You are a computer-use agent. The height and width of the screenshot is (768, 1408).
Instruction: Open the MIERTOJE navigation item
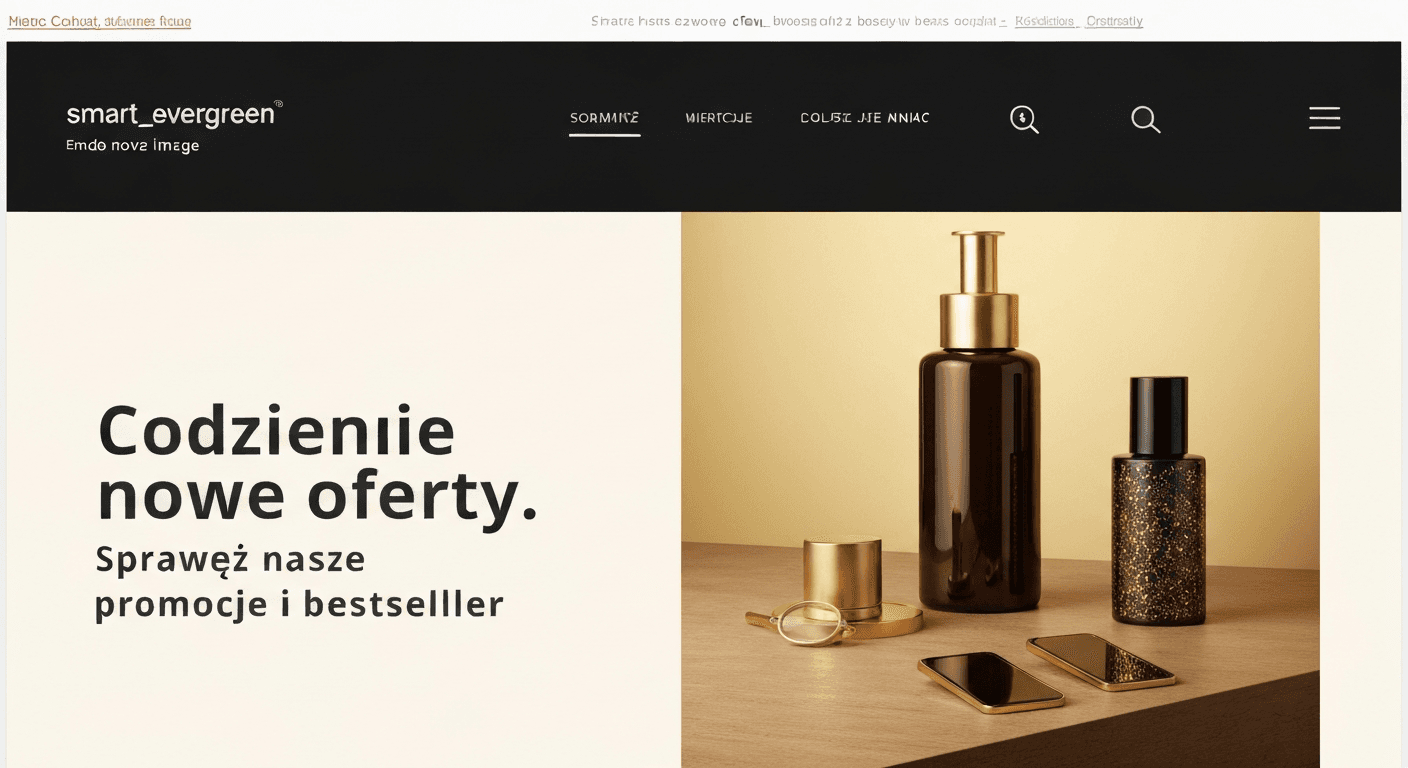[719, 118]
